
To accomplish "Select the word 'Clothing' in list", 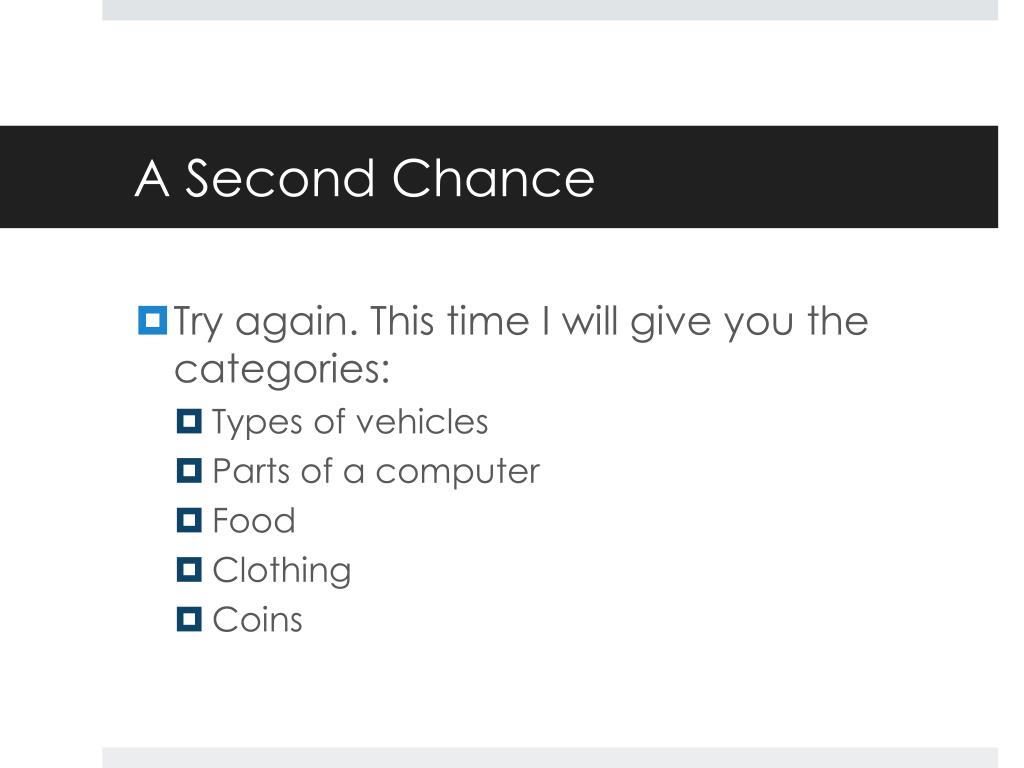I will 282,571.
